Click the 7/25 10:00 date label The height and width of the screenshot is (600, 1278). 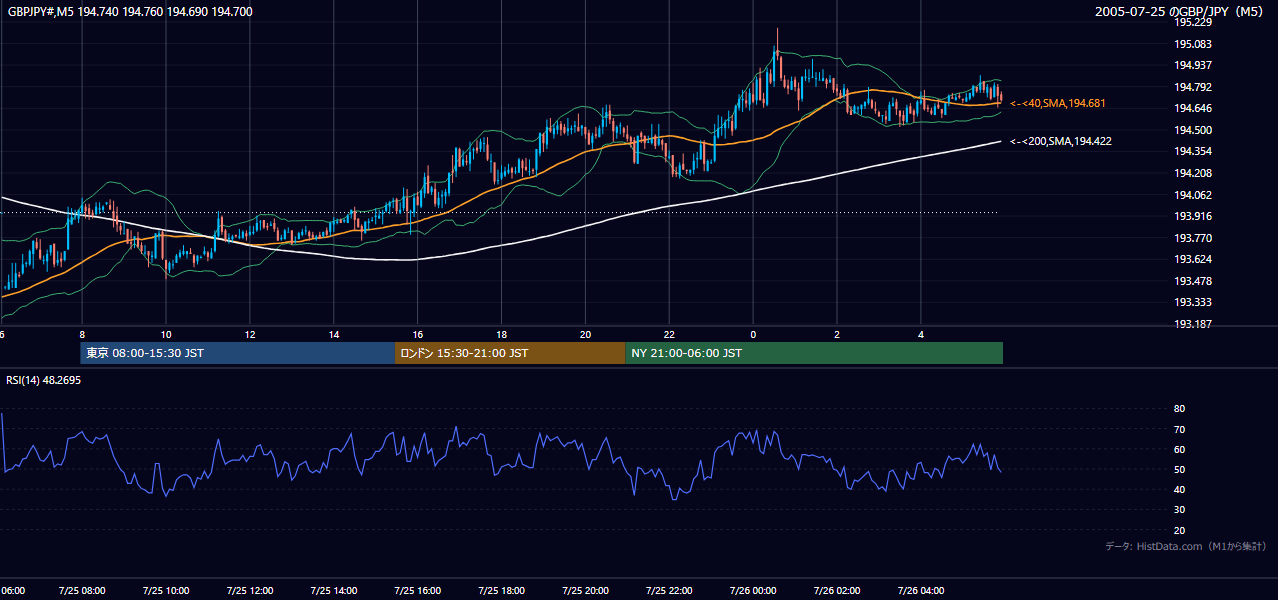tap(166, 591)
